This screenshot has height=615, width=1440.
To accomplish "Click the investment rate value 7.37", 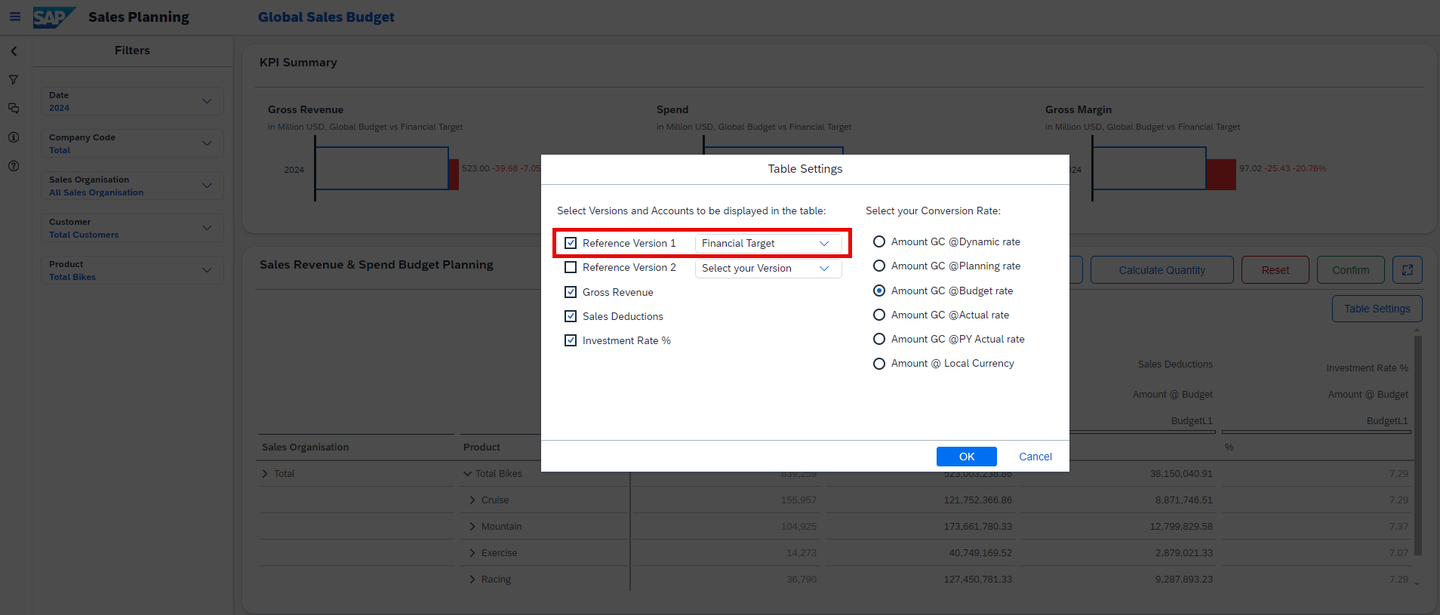I will click(1398, 527).
